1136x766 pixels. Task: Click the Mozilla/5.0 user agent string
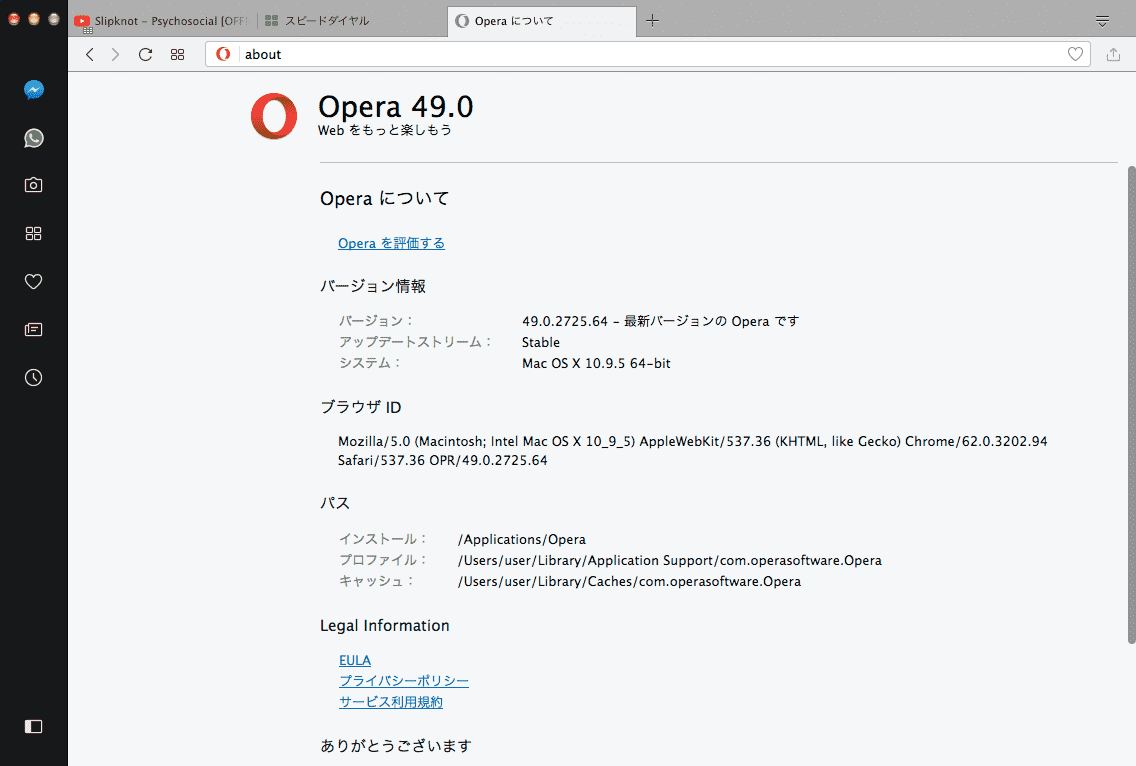tap(693, 451)
